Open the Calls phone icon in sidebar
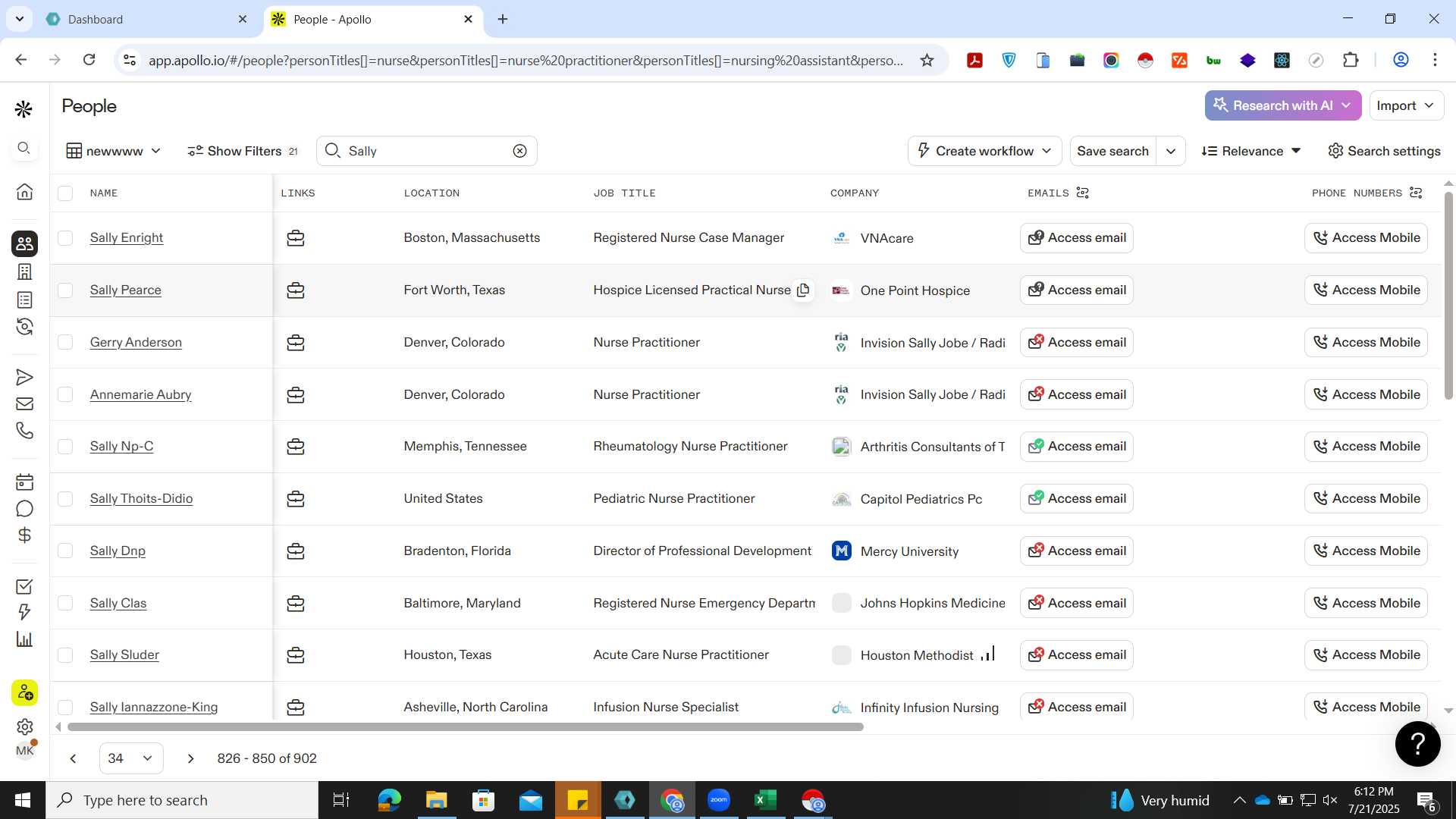 (24, 431)
